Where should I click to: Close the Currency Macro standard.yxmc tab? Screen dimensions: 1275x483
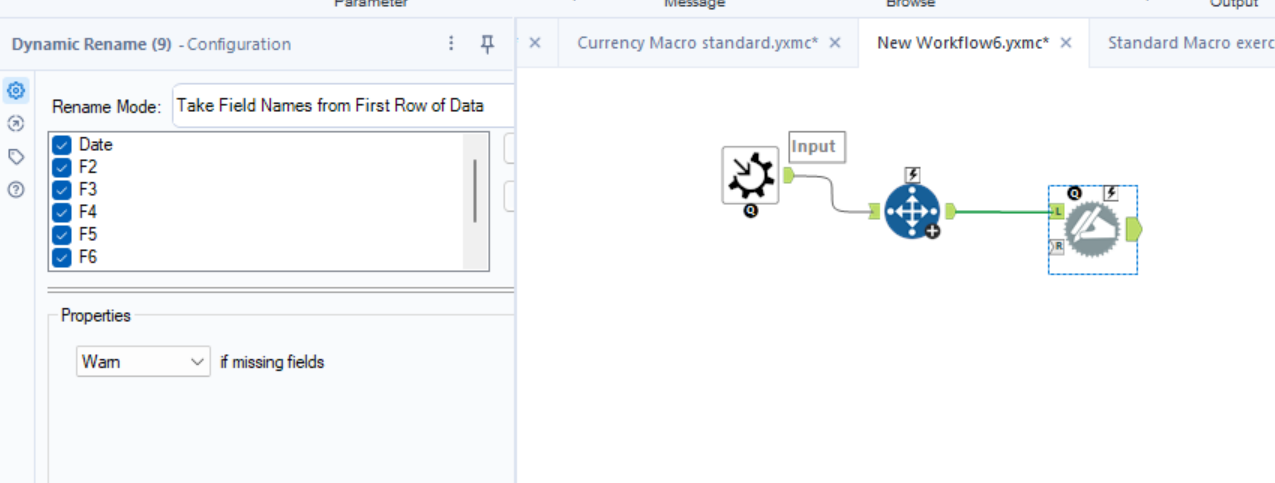(835, 43)
